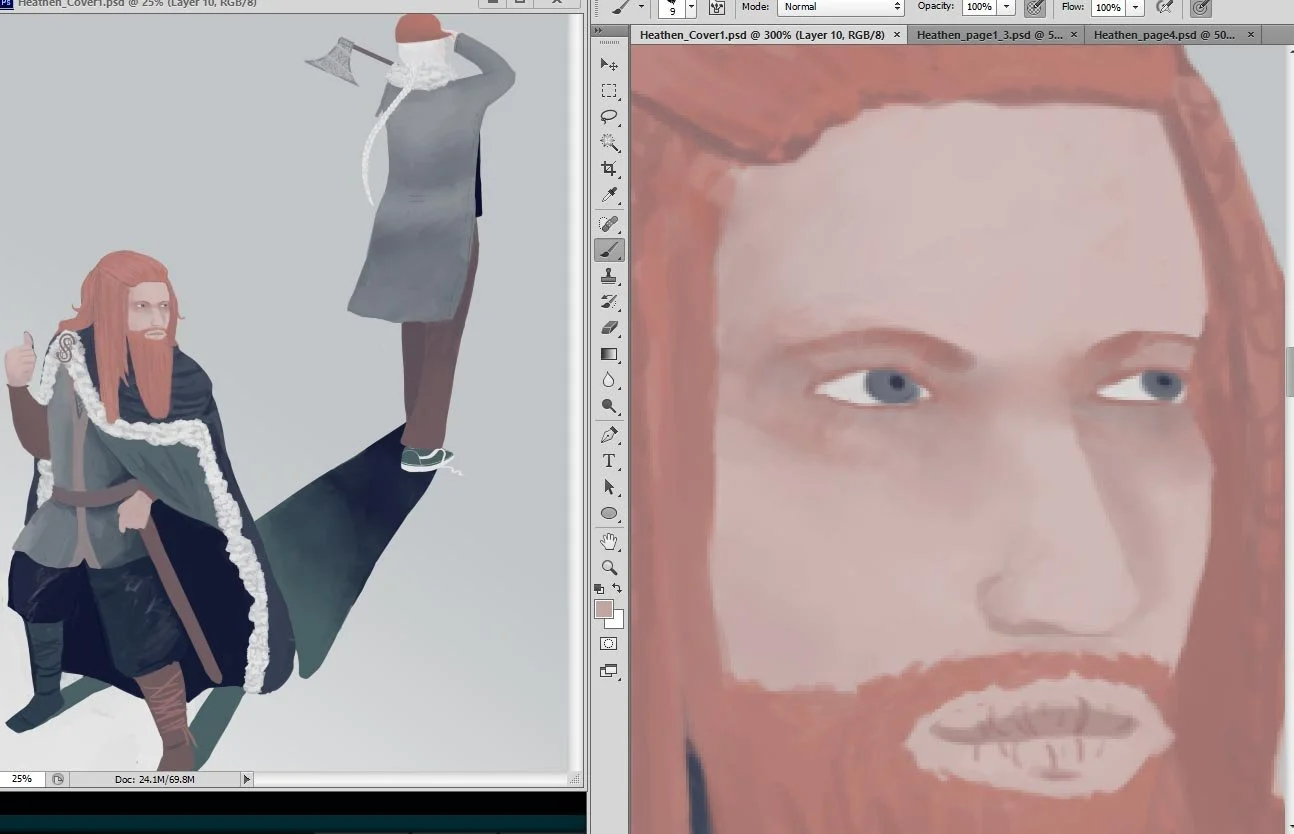Viewport: 1294px width, 834px height.
Task: Open the Tool Preset picker arrow
Action: (x=641, y=7)
